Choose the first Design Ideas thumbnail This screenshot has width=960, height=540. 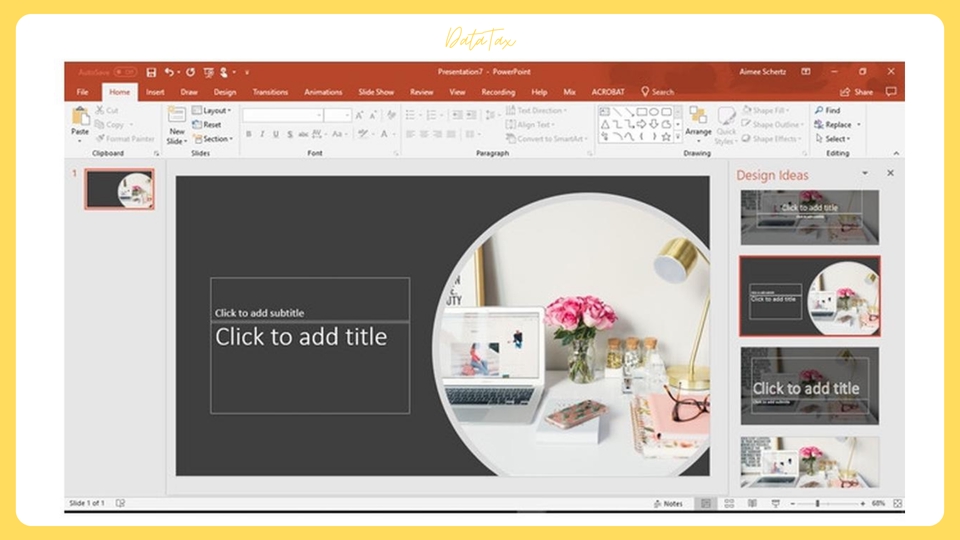[x=809, y=217]
